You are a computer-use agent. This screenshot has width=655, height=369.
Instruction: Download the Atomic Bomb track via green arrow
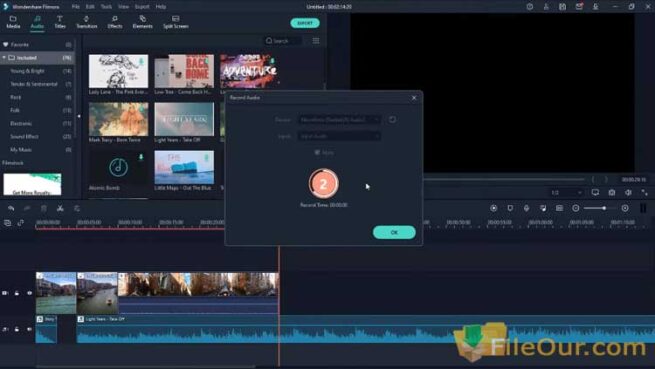click(141, 157)
